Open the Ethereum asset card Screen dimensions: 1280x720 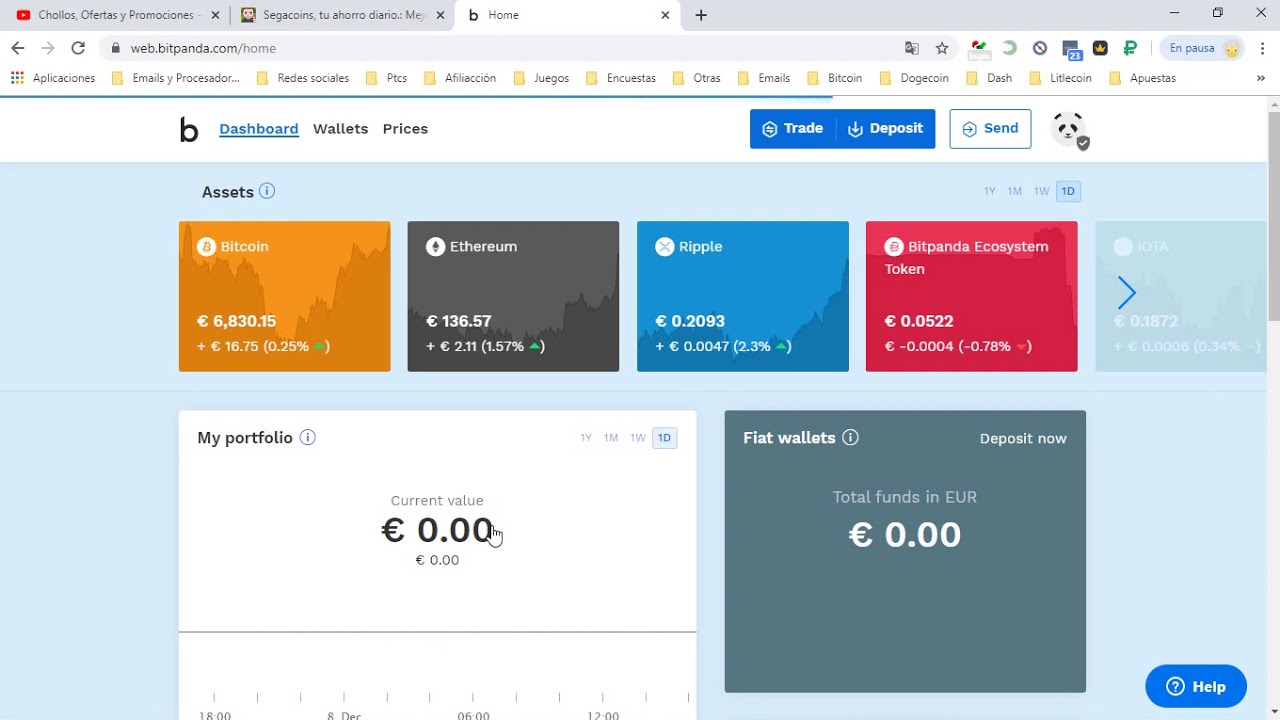tap(513, 296)
